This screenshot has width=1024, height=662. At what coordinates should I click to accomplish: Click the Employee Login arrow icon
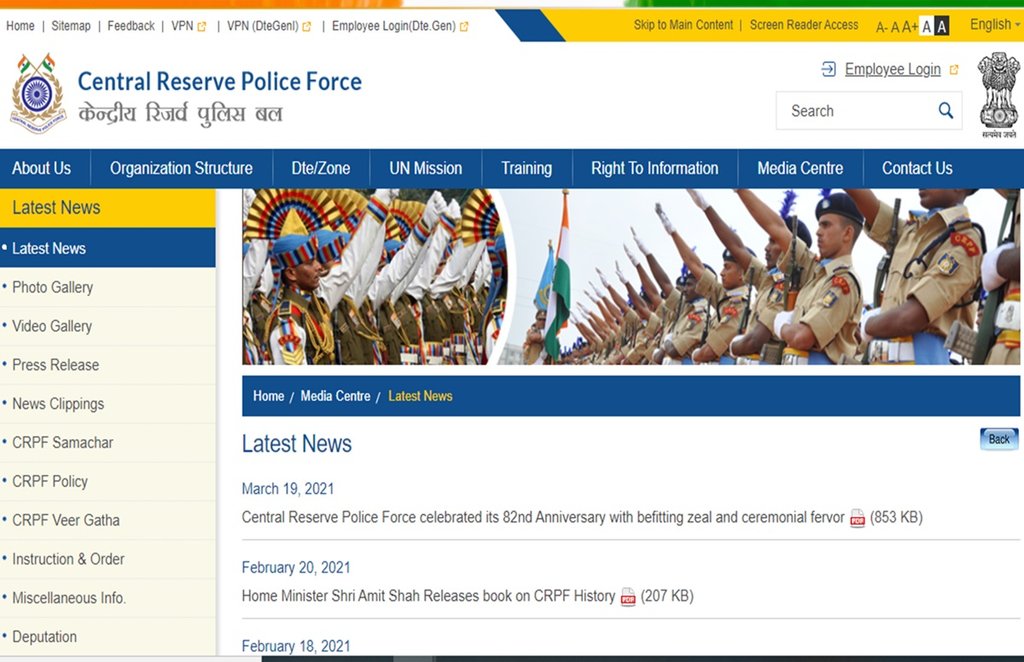[828, 69]
